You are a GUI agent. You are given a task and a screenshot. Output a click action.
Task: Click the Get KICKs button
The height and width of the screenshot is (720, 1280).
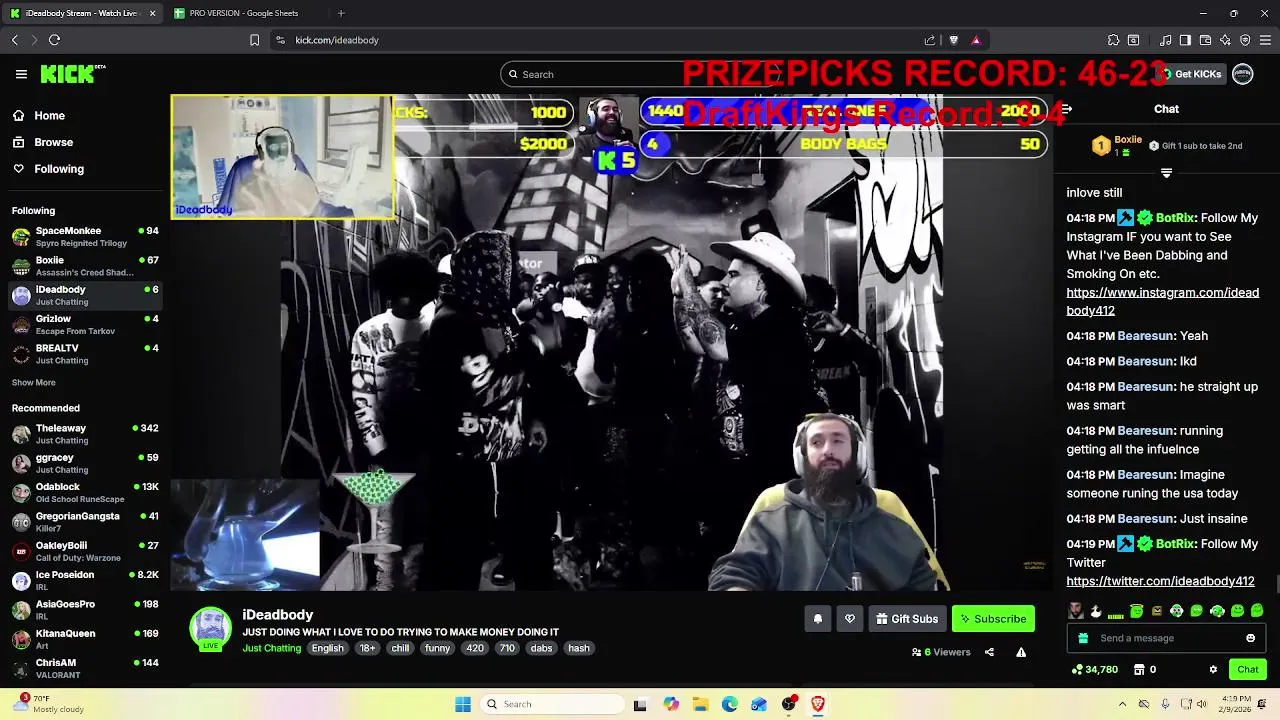click(1191, 74)
